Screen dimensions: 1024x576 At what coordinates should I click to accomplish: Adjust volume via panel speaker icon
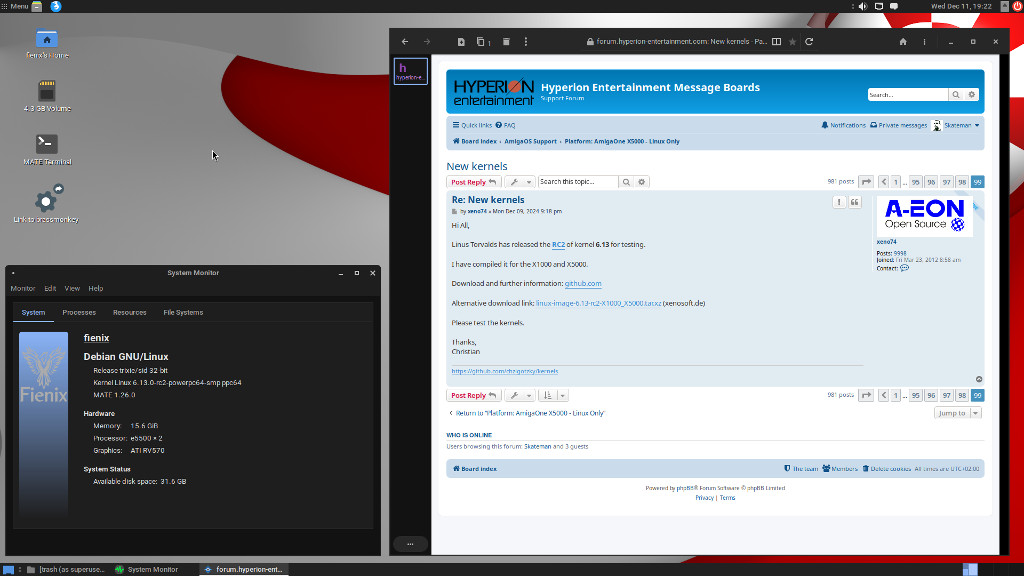pos(863,6)
